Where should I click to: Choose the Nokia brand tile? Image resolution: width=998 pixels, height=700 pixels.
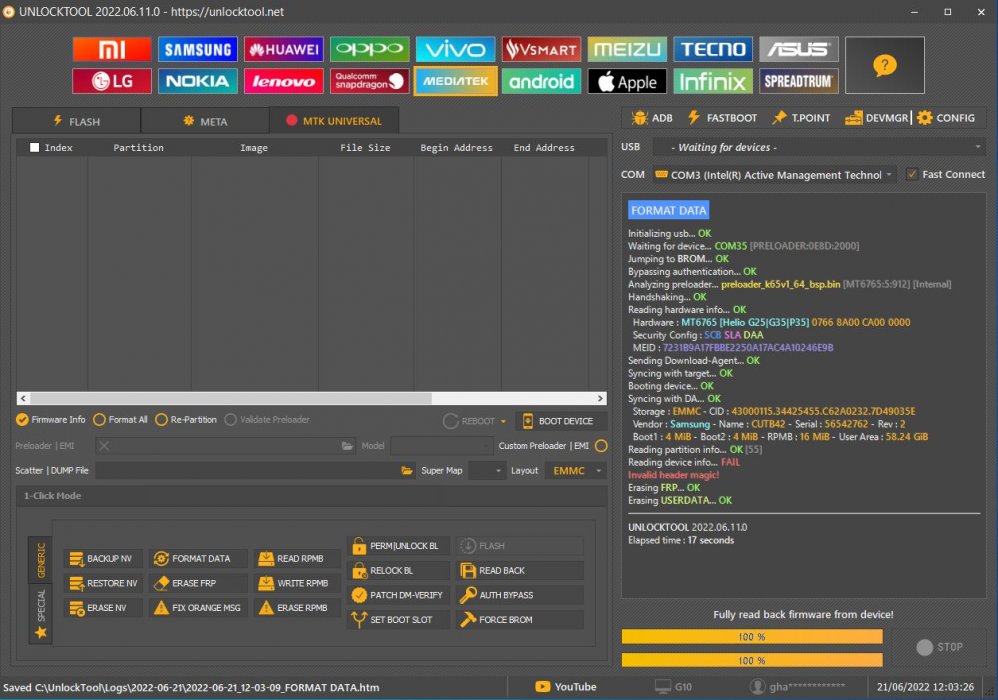tap(197, 81)
